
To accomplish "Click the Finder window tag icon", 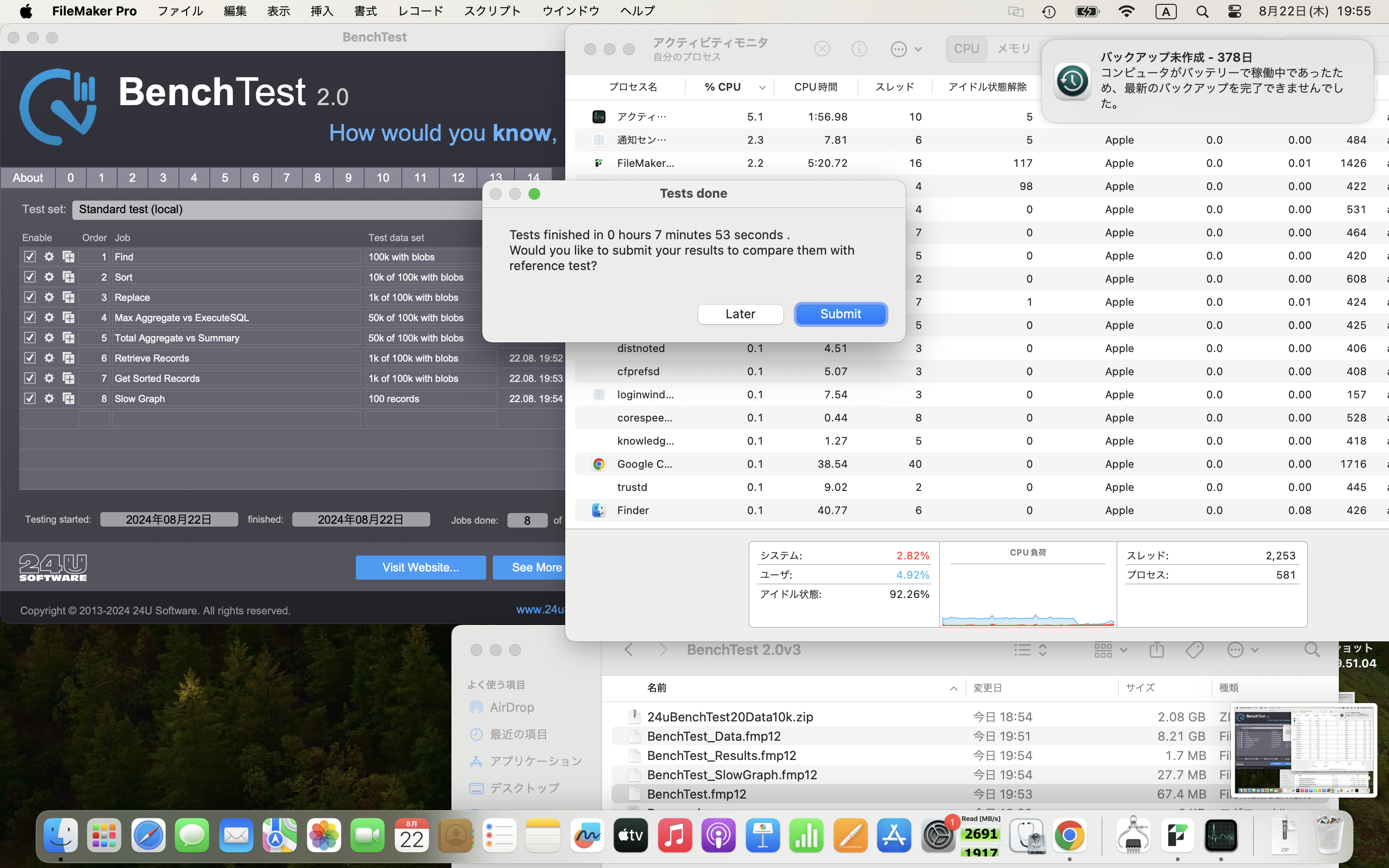I will (x=1195, y=650).
